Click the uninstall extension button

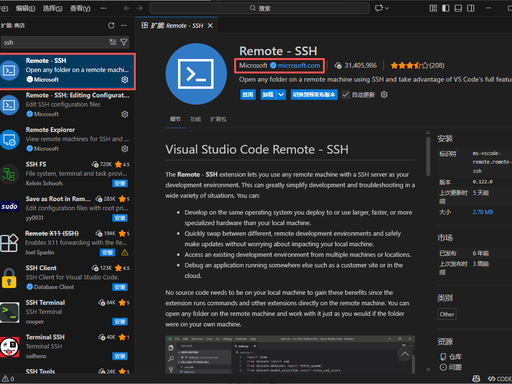click(268, 95)
